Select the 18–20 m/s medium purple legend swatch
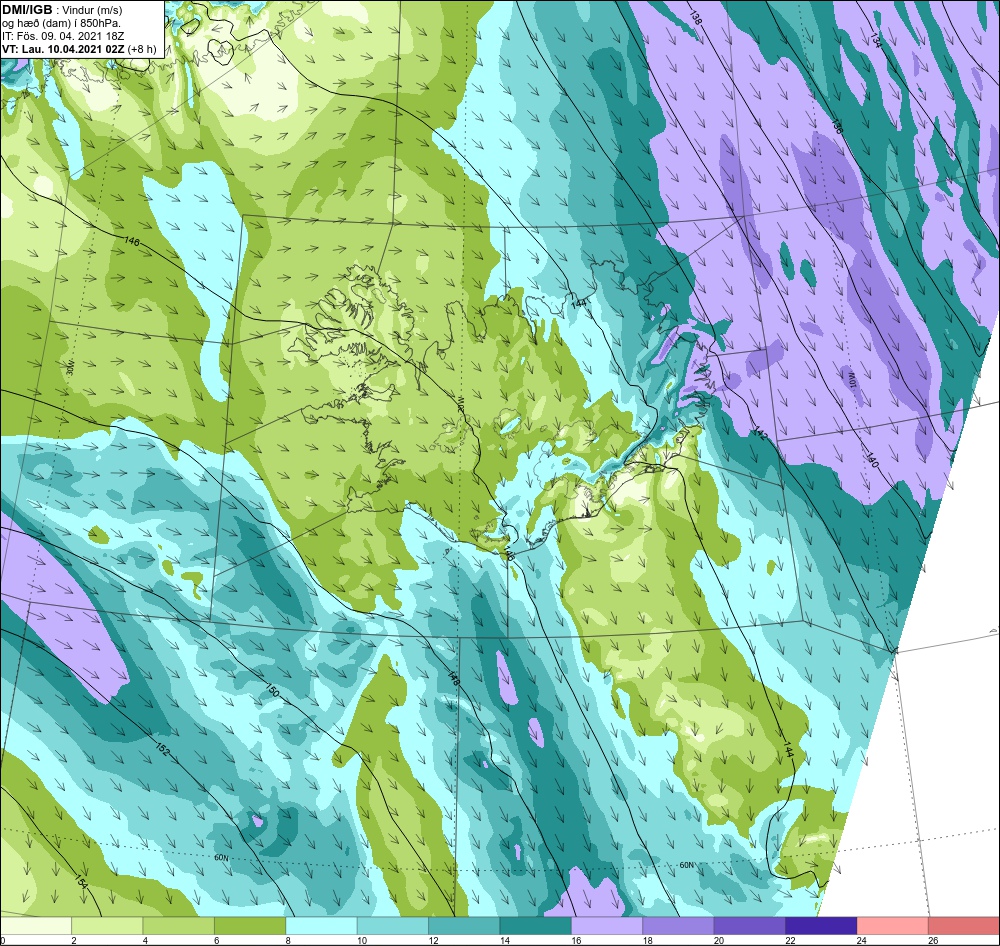Viewport: 1000px width, 946px height. tap(679, 925)
